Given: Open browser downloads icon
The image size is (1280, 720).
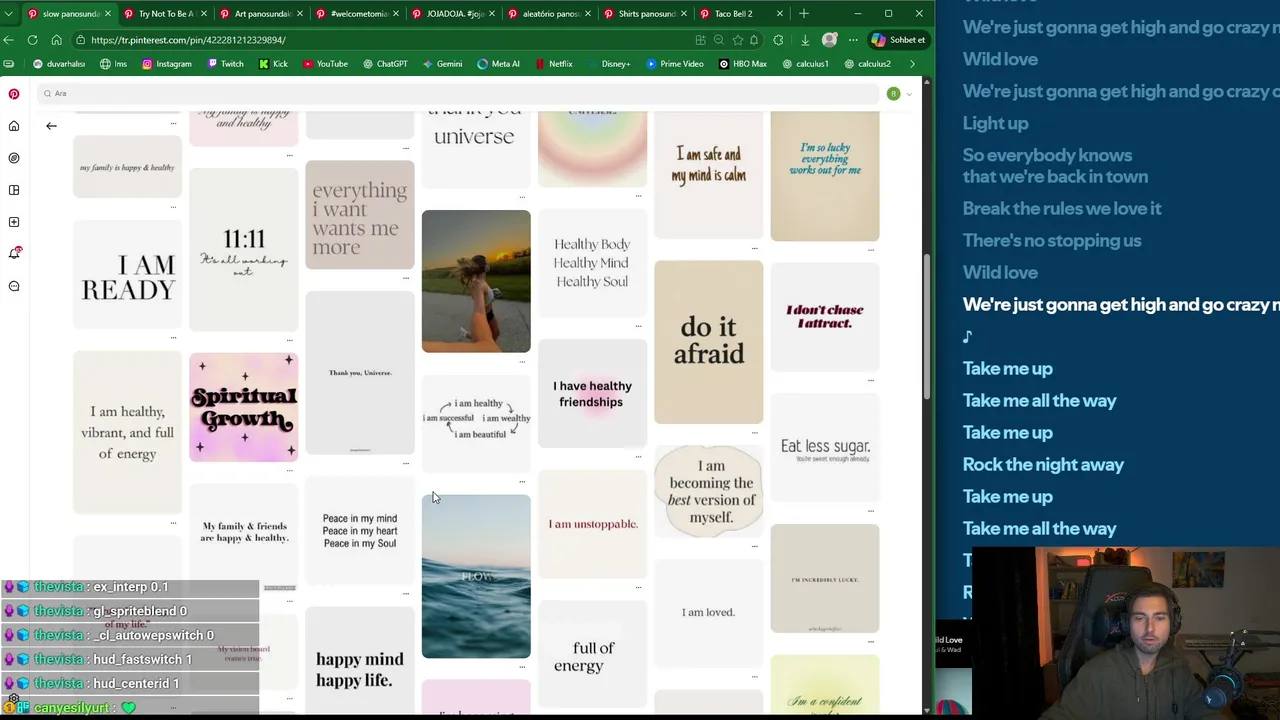Looking at the screenshot, I should (805, 40).
